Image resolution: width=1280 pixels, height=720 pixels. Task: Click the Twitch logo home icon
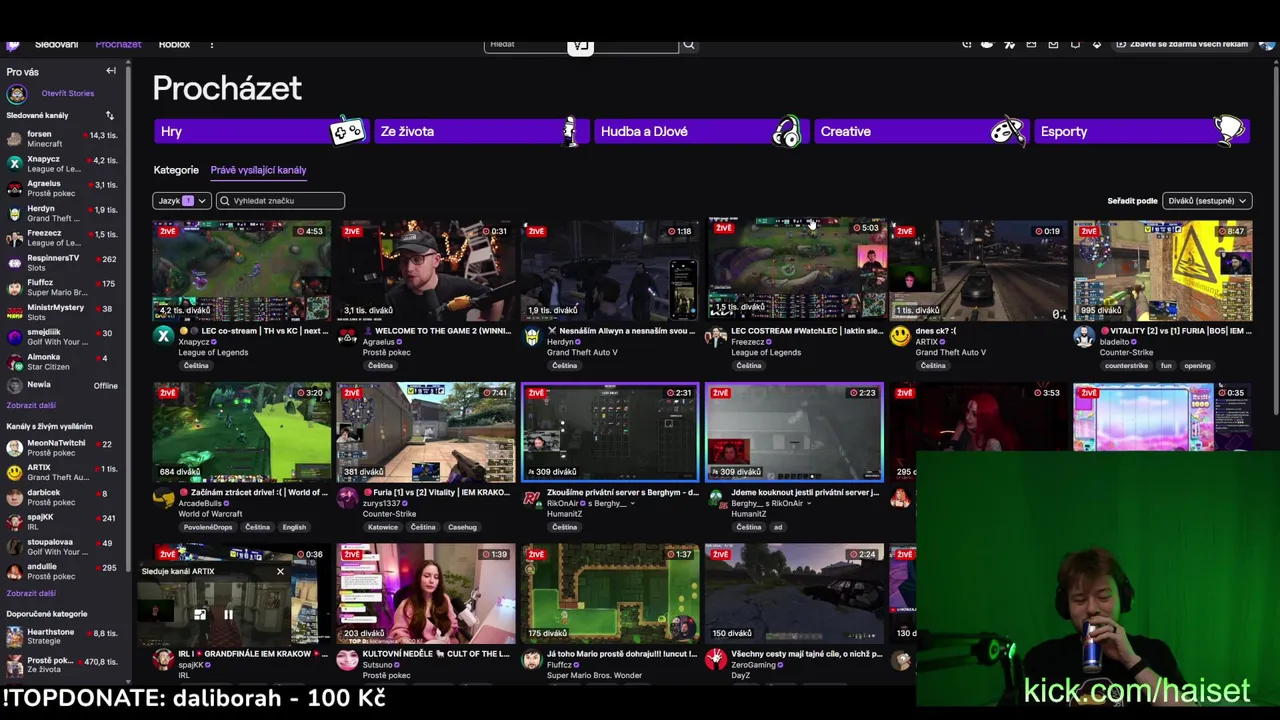(x=12, y=45)
